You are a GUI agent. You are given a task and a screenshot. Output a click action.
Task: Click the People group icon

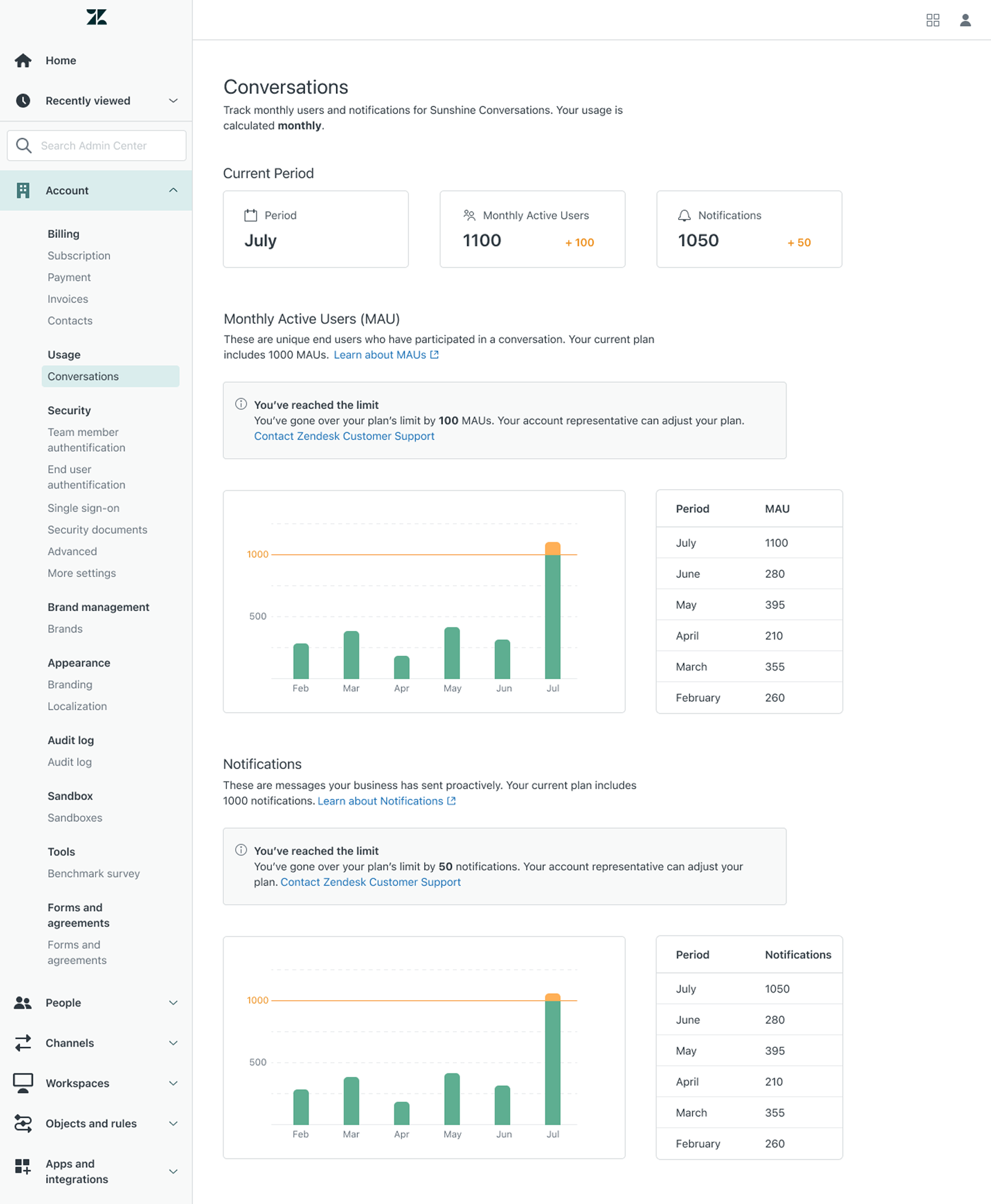(x=23, y=1003)
